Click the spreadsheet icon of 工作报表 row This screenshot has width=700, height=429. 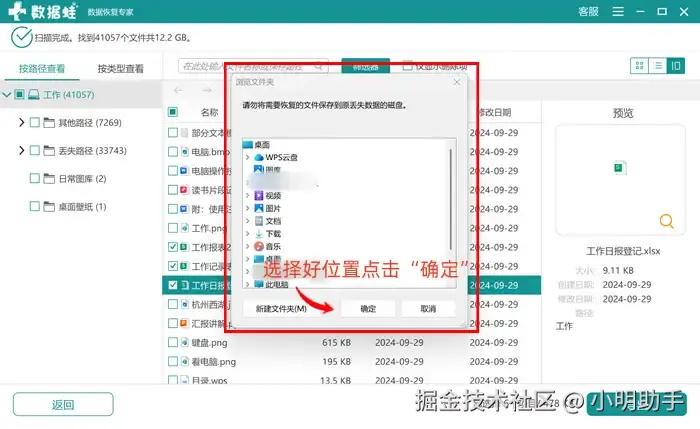tap(184, 247)
